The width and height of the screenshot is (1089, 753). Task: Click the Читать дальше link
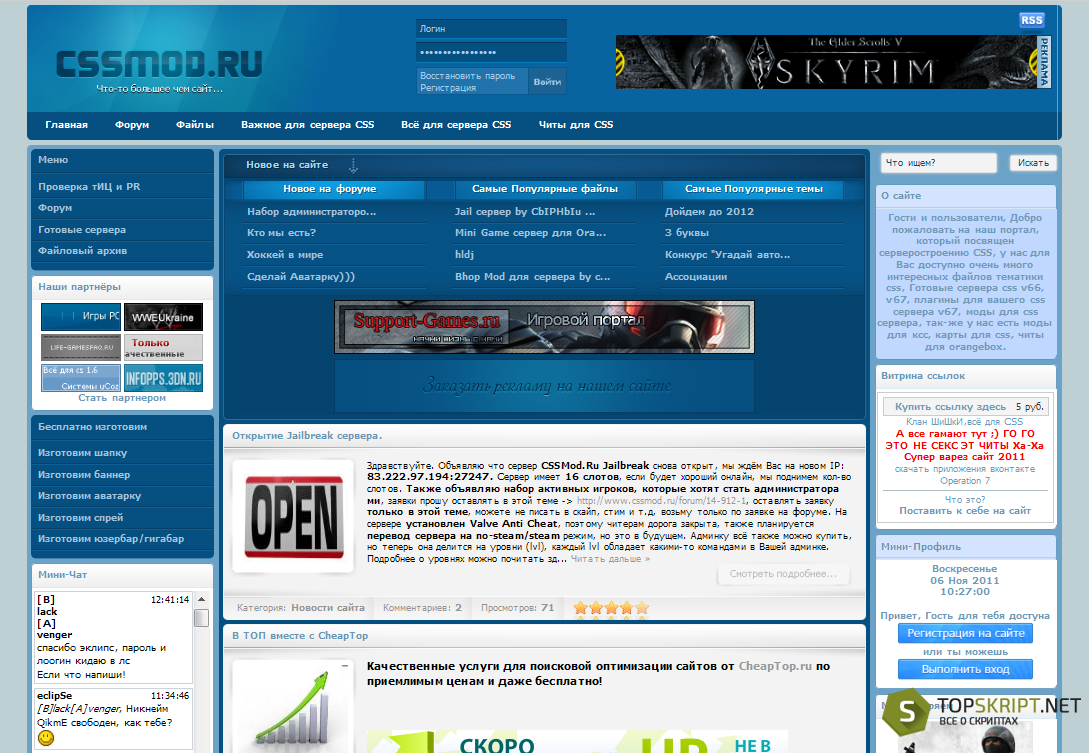[x=610, y=559]
